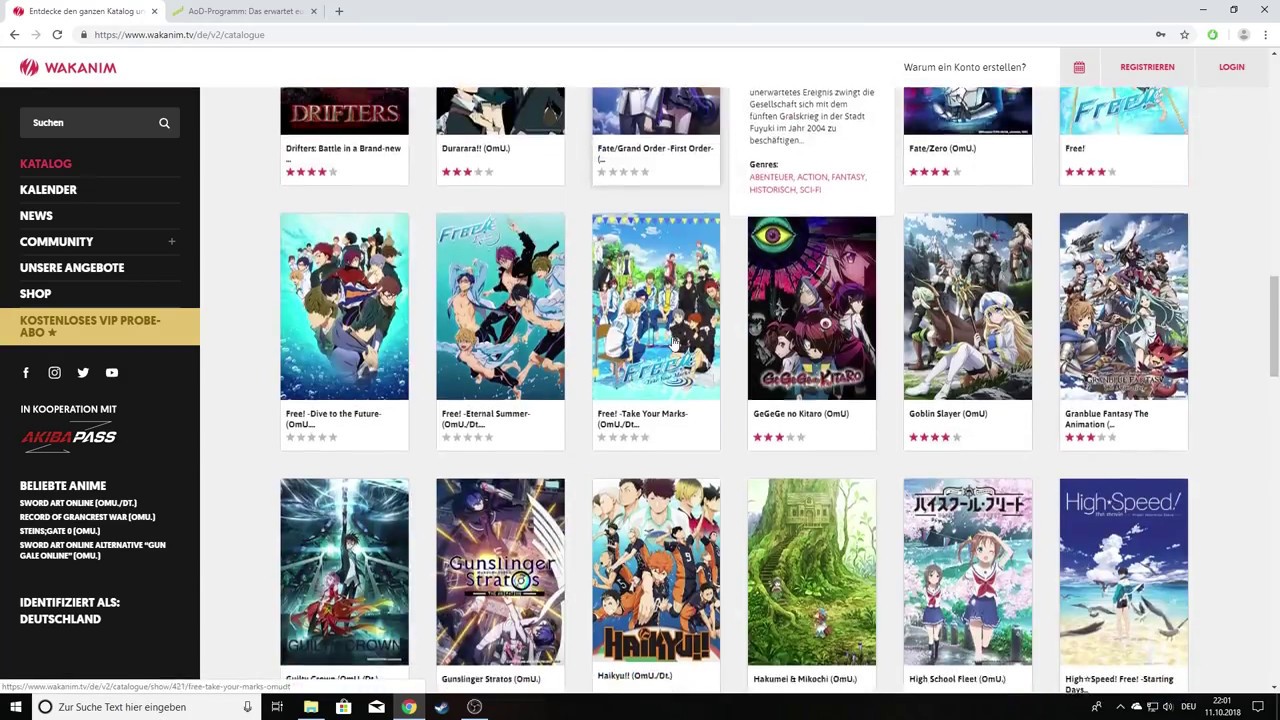Open the Wakanim Facebook page icon

coord(26,373)
